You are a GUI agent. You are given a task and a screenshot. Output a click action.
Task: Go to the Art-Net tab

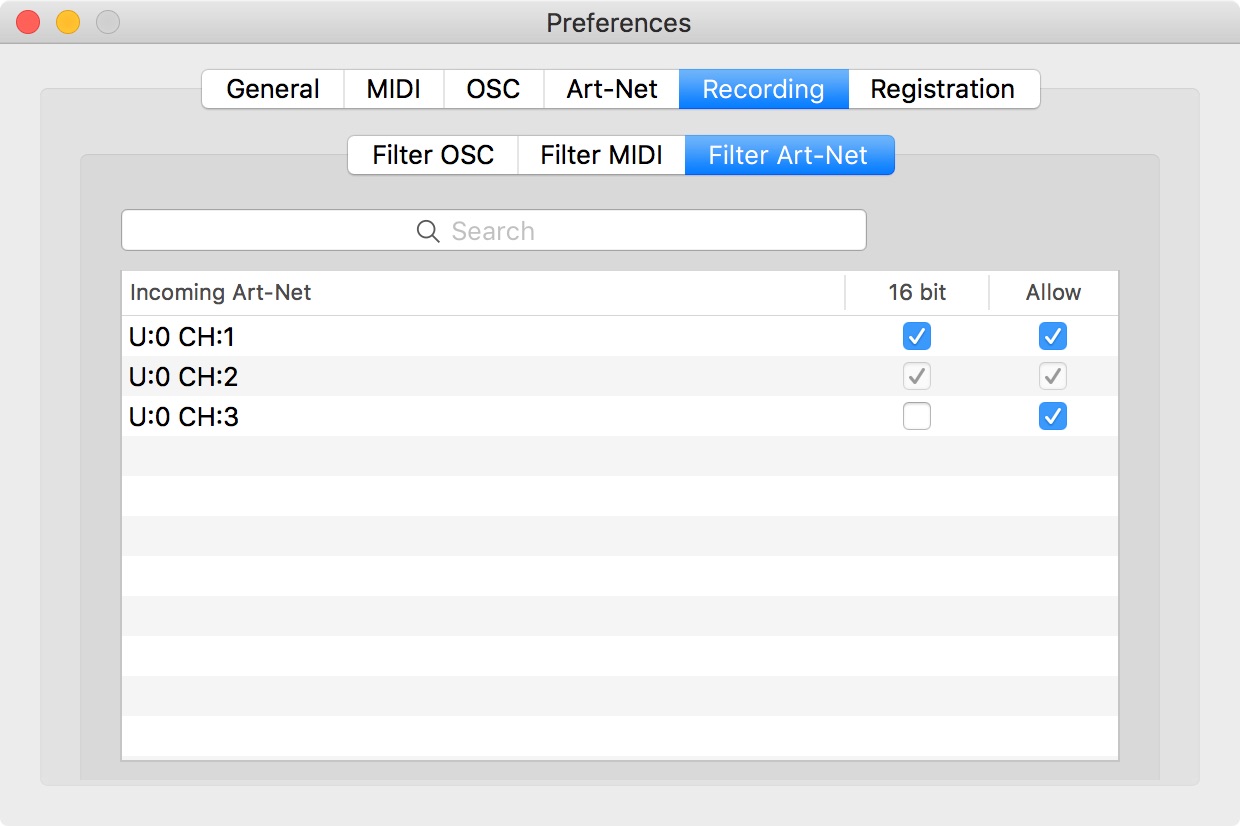pyautogui.click(x=612, y=89)
